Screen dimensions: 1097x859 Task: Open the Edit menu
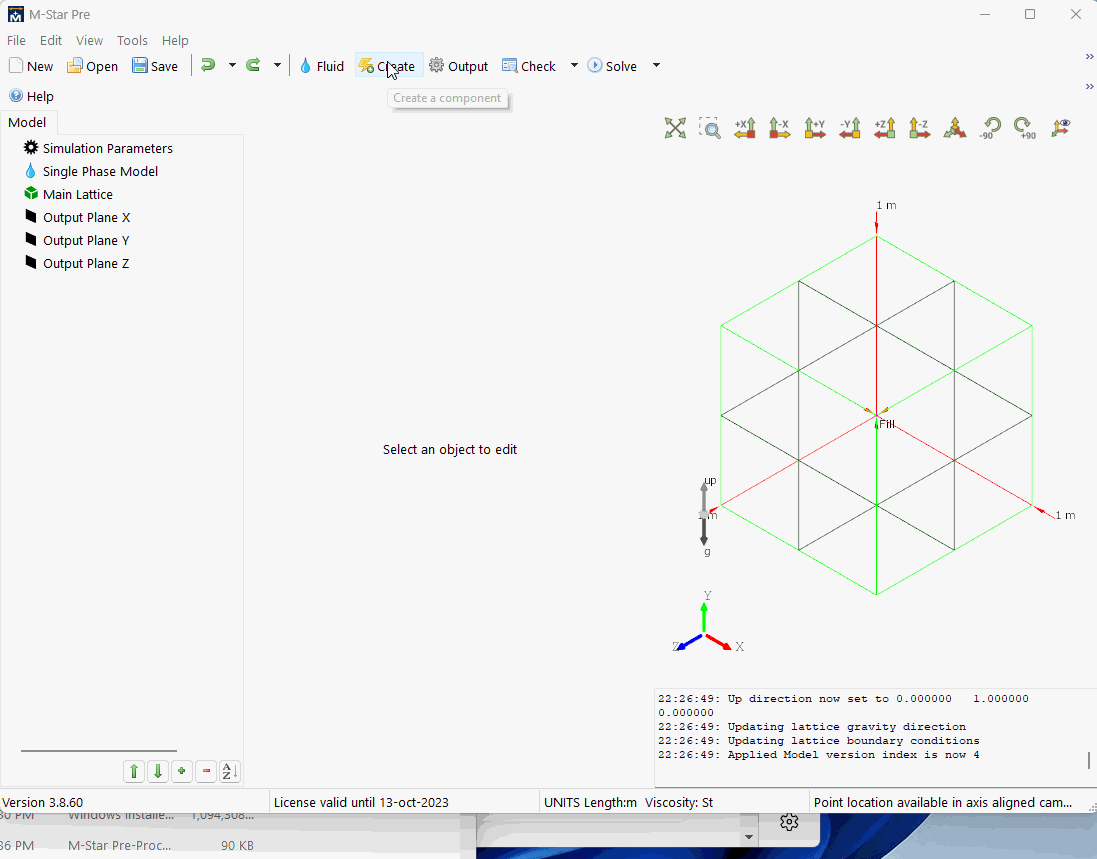click(51, 41)
